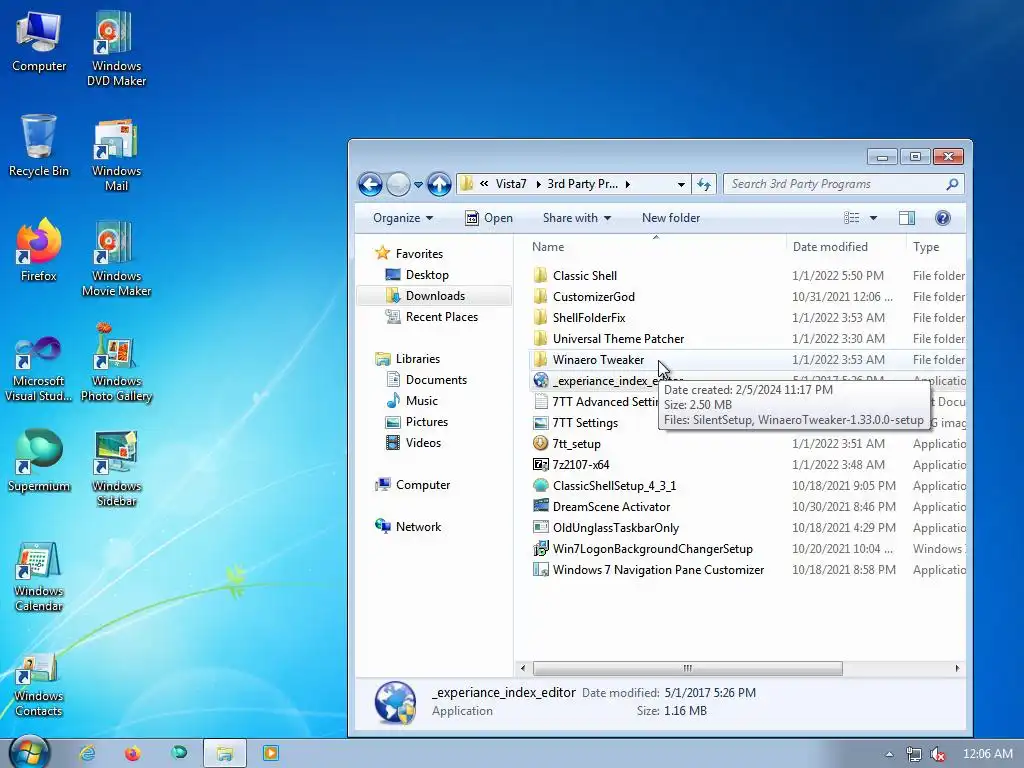Launch Supermium from the taskbar
1024x768 pixels.
click(179, 753)
